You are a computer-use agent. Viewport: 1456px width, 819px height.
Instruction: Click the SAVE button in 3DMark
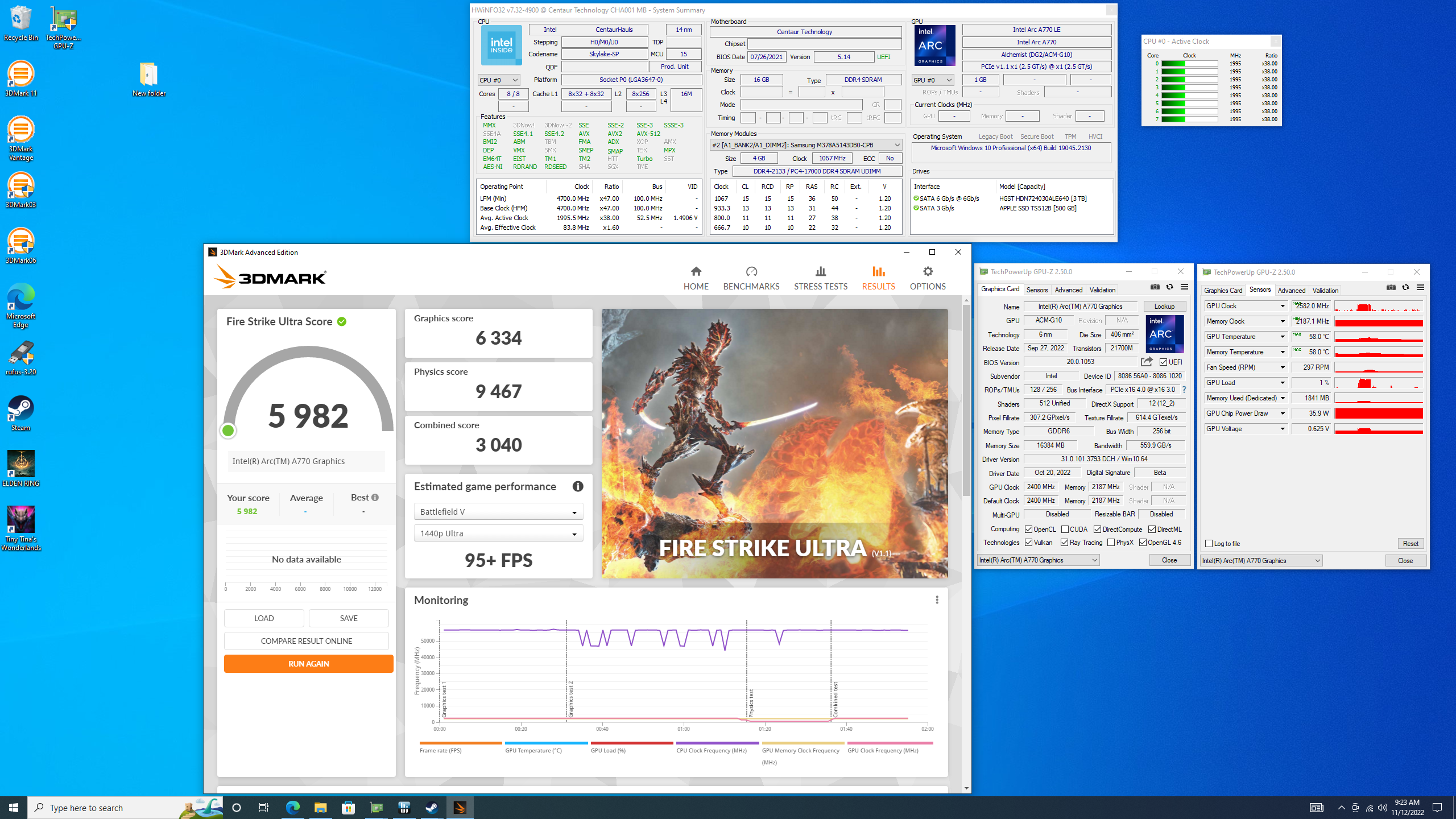(x=349, y=618)
